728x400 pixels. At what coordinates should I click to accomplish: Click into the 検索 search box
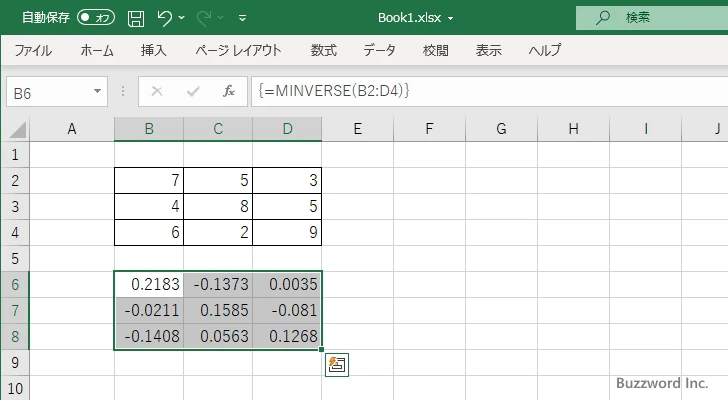click(652, 18)
